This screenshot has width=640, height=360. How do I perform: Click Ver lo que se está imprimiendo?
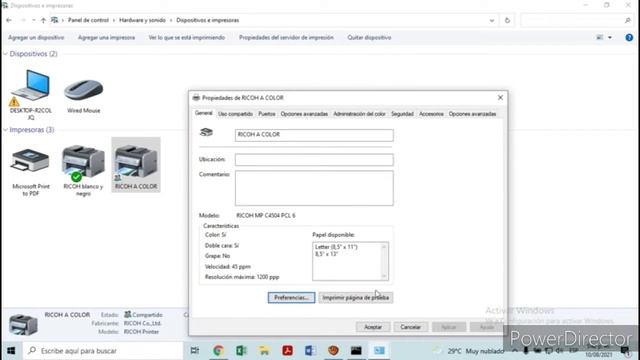tap(187, 38)
